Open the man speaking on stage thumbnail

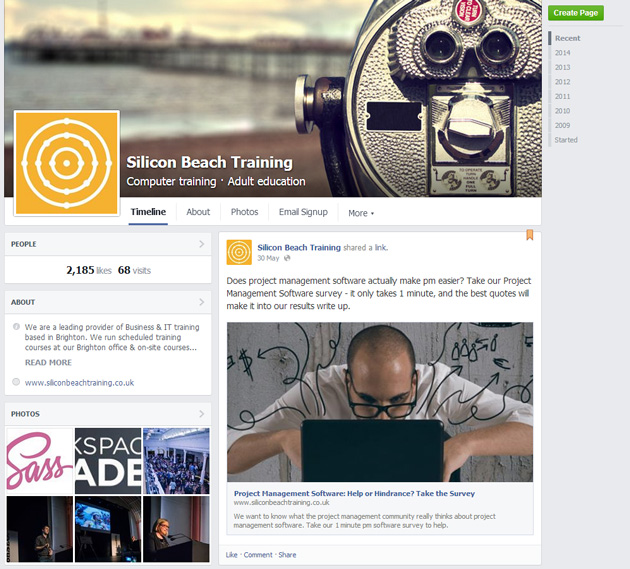[x=40, y=529]
